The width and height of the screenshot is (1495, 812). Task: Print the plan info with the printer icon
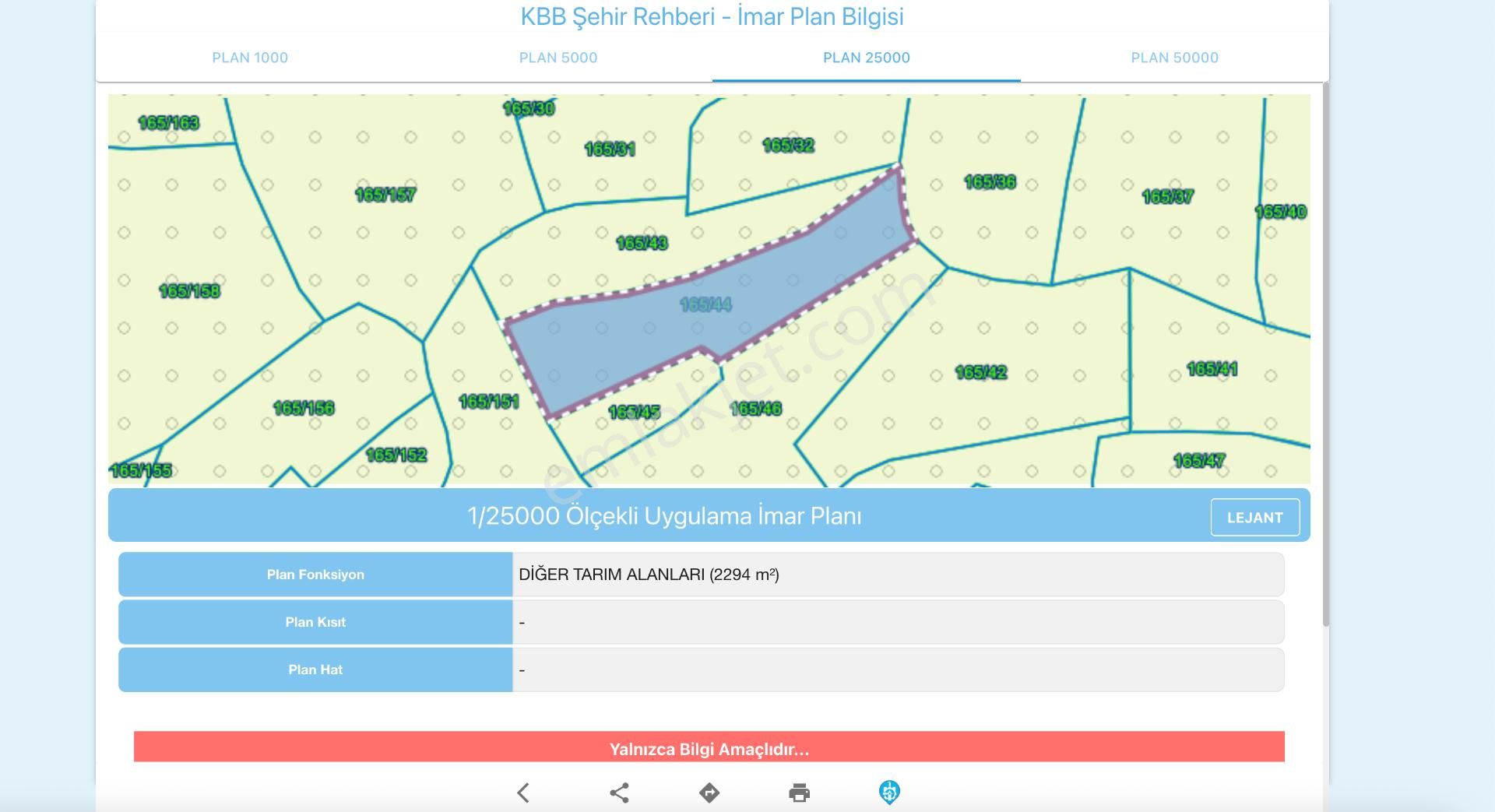[x=799, y=793]
